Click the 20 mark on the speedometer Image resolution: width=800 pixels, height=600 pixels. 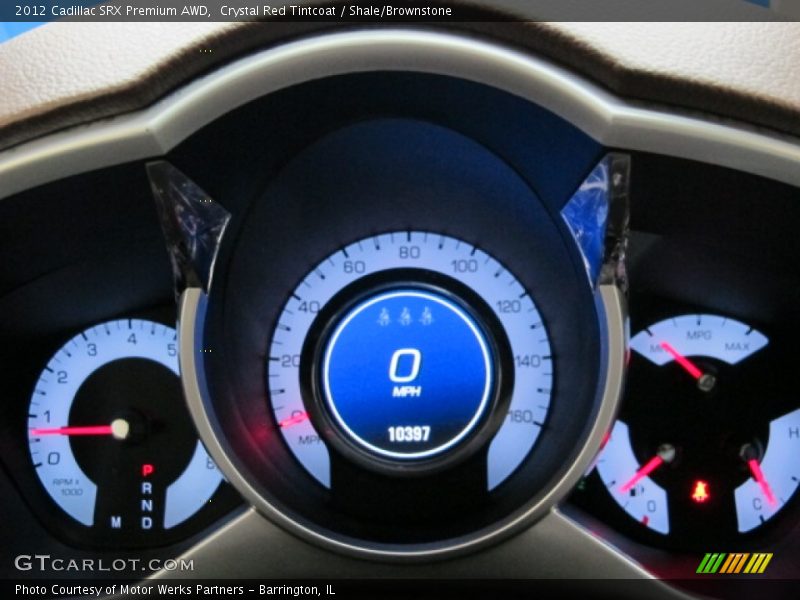(x=290, y=361)
